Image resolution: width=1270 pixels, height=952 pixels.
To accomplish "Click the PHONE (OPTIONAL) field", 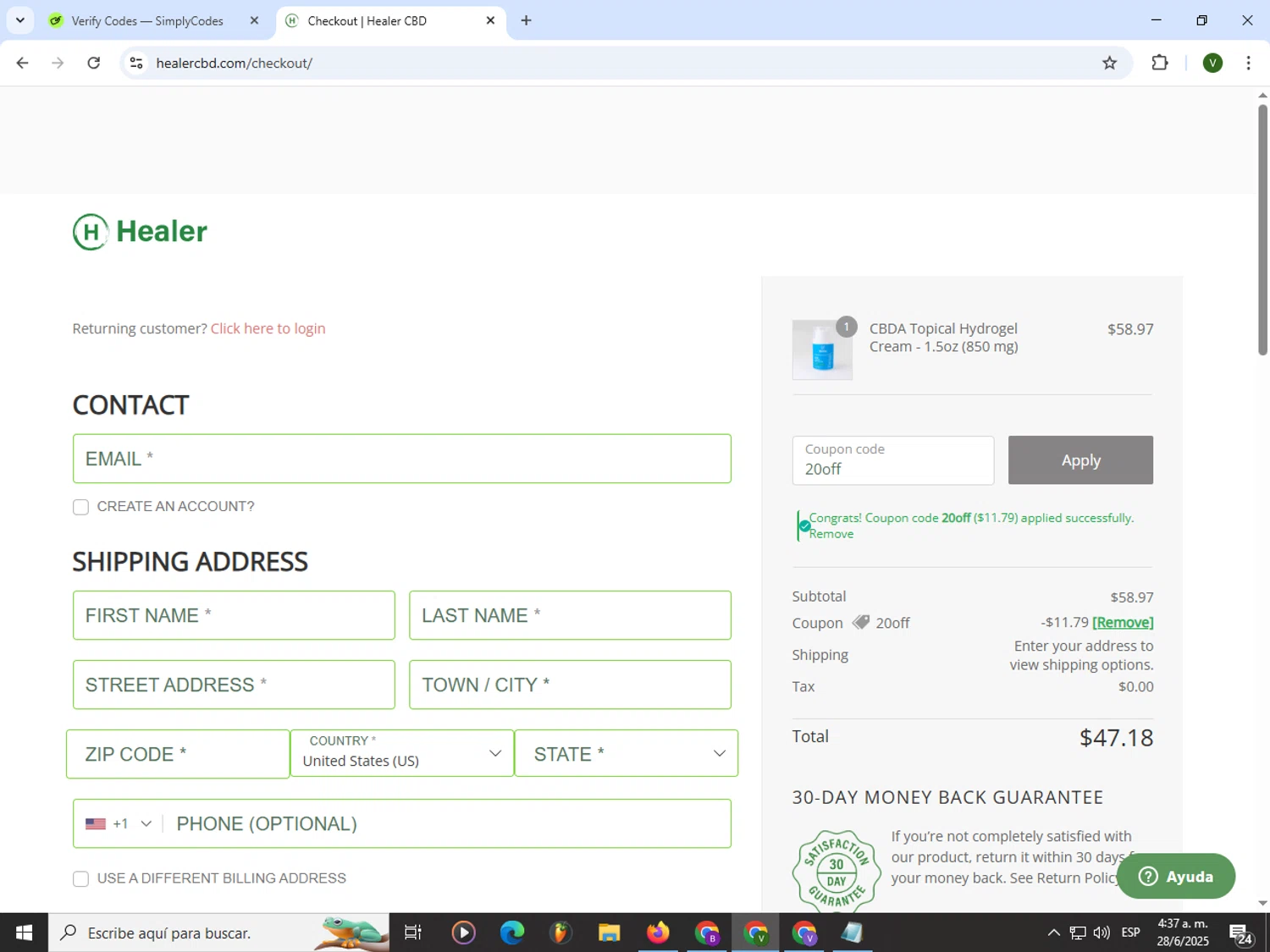I will (x=449, y=823).
